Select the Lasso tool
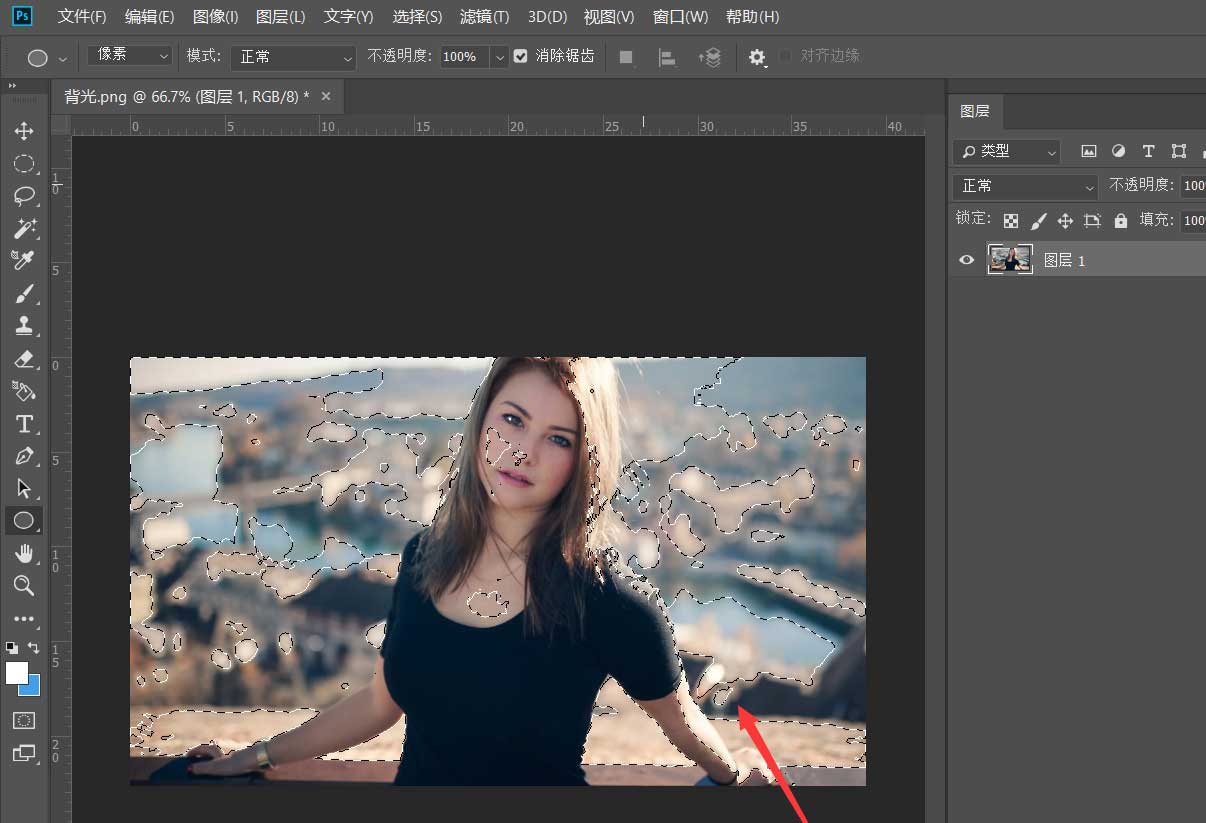This screenshot has width=1206, height=823. pos(25,196)
